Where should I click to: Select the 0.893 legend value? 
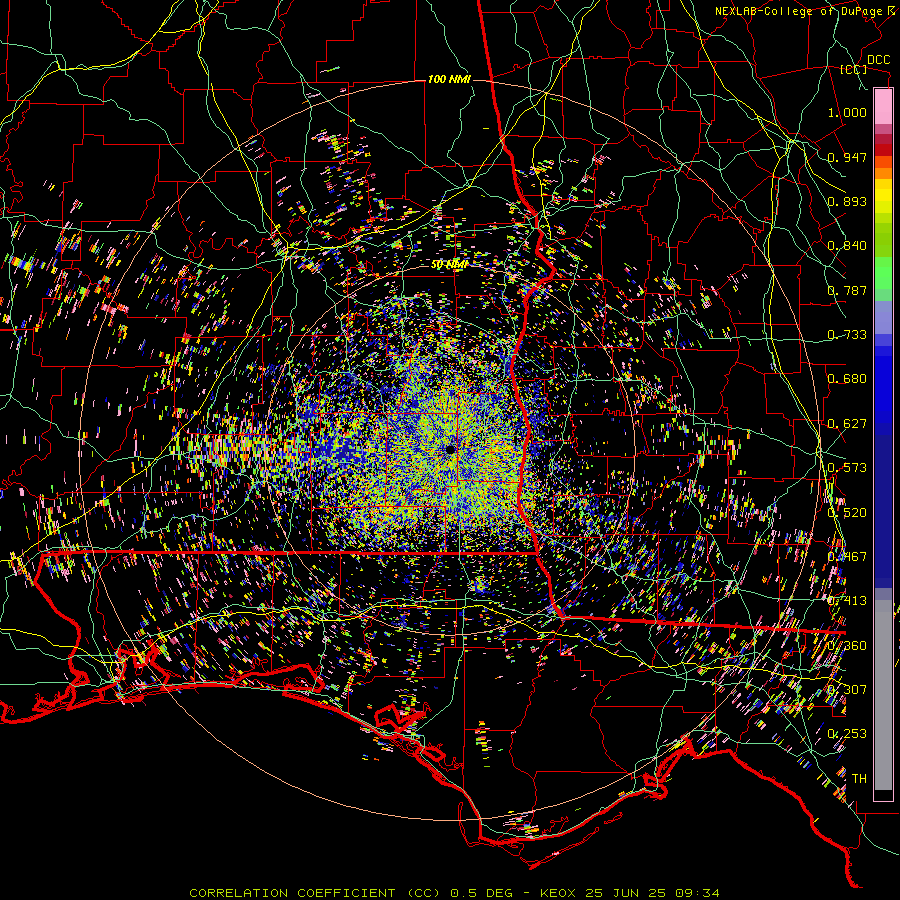point(847,201)
